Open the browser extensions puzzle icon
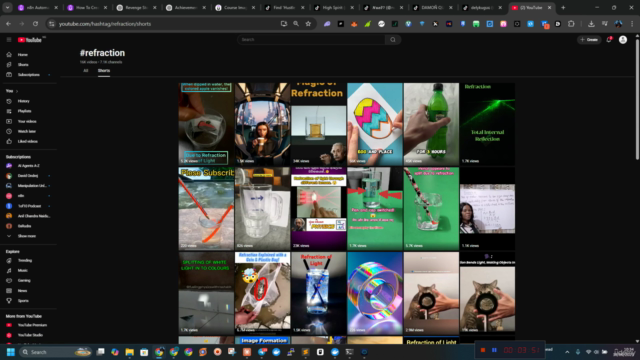Image resolution: width=640 pixels, height=360 pixels. pyautogui.click(x=571, y=24)
